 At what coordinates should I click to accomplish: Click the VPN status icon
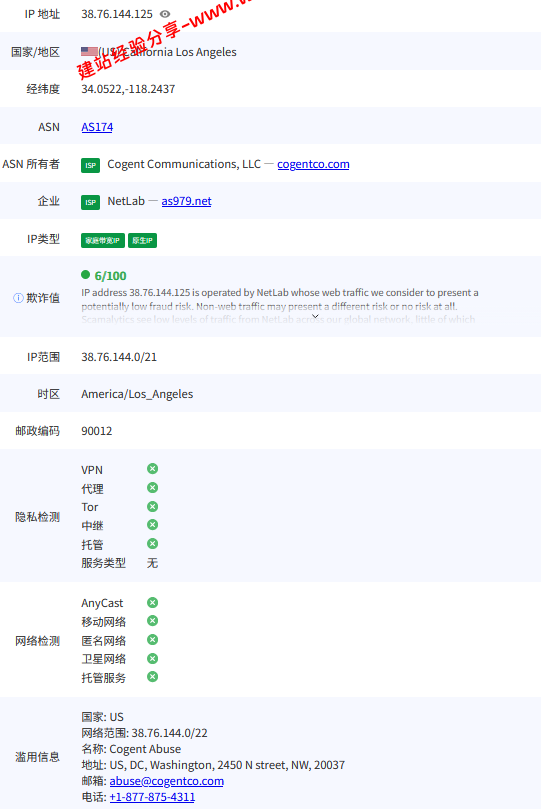click(x=152, y=468)
